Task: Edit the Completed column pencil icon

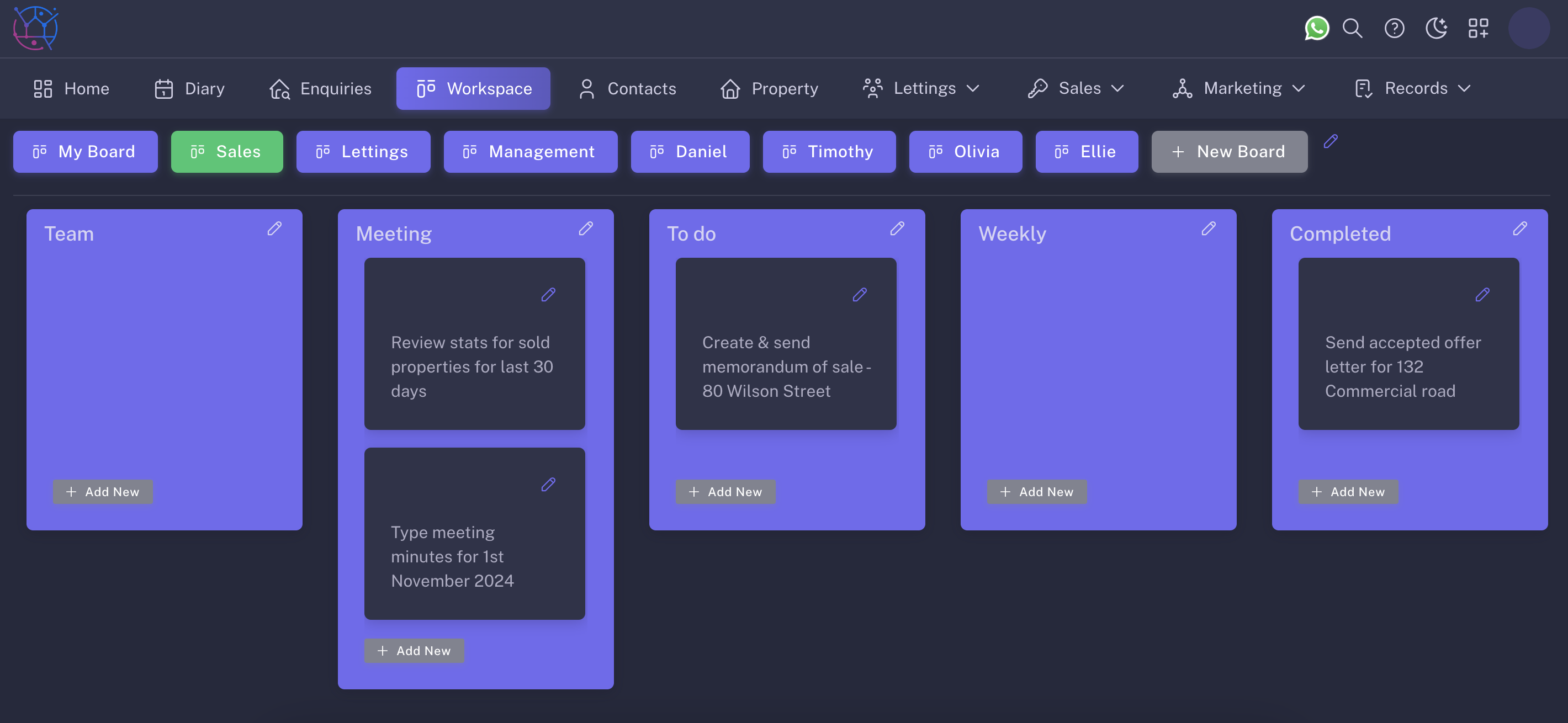Action: pyautogui.click(x=1519, y=228)
